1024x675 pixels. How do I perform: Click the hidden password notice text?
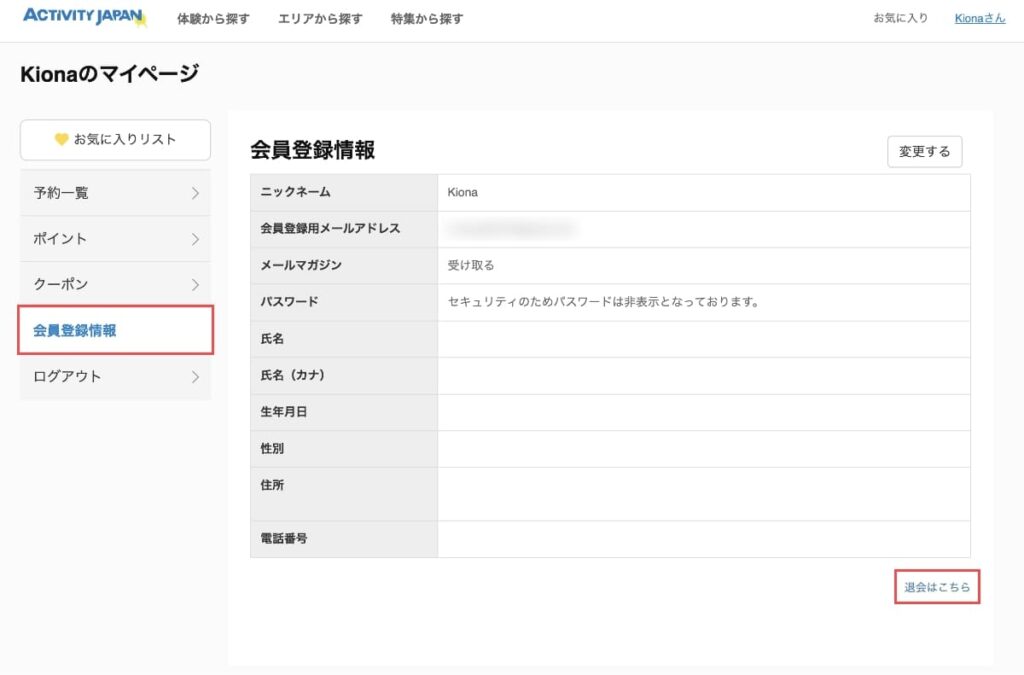tap(603, 302)
